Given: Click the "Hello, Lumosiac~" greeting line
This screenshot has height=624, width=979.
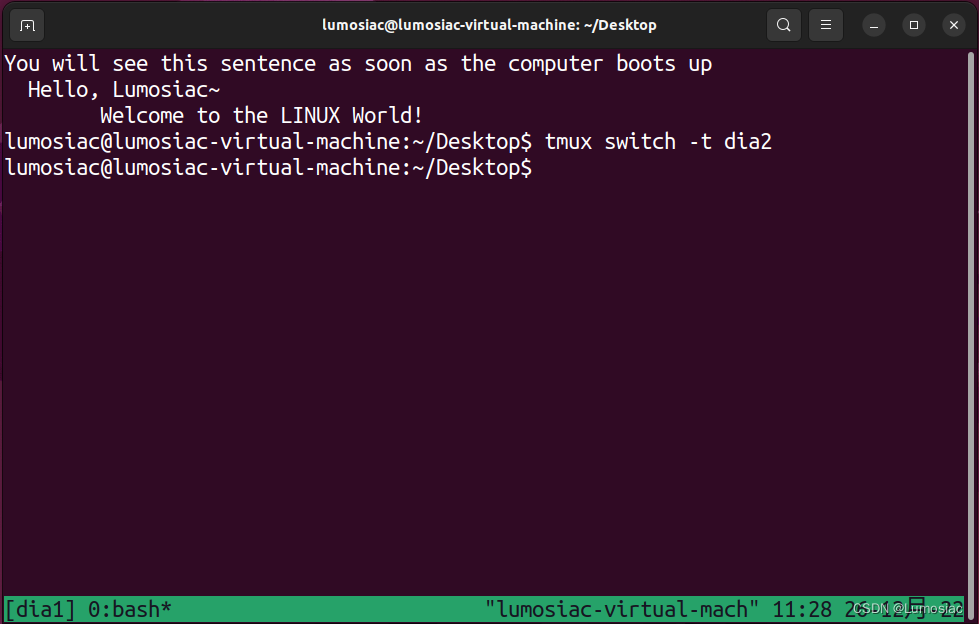Looking at the screenshot, I should (x=123, y=90).
